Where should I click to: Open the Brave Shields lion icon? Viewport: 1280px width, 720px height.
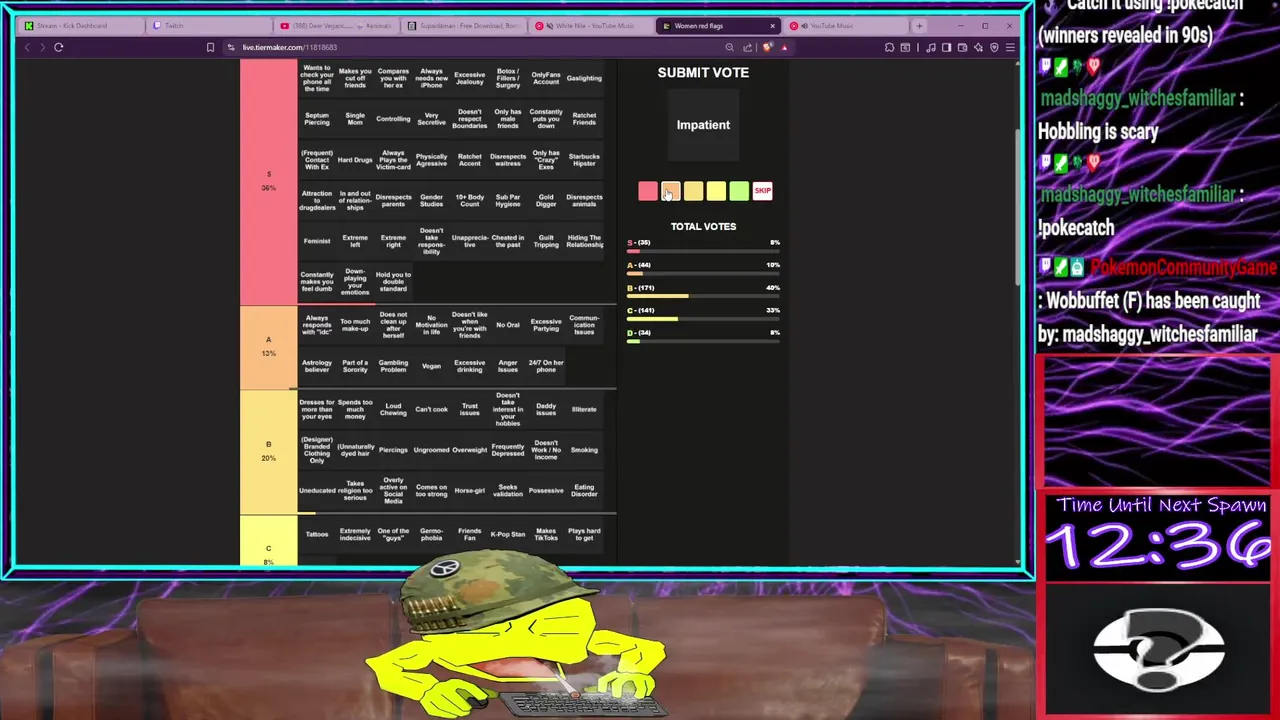(767, 47)
